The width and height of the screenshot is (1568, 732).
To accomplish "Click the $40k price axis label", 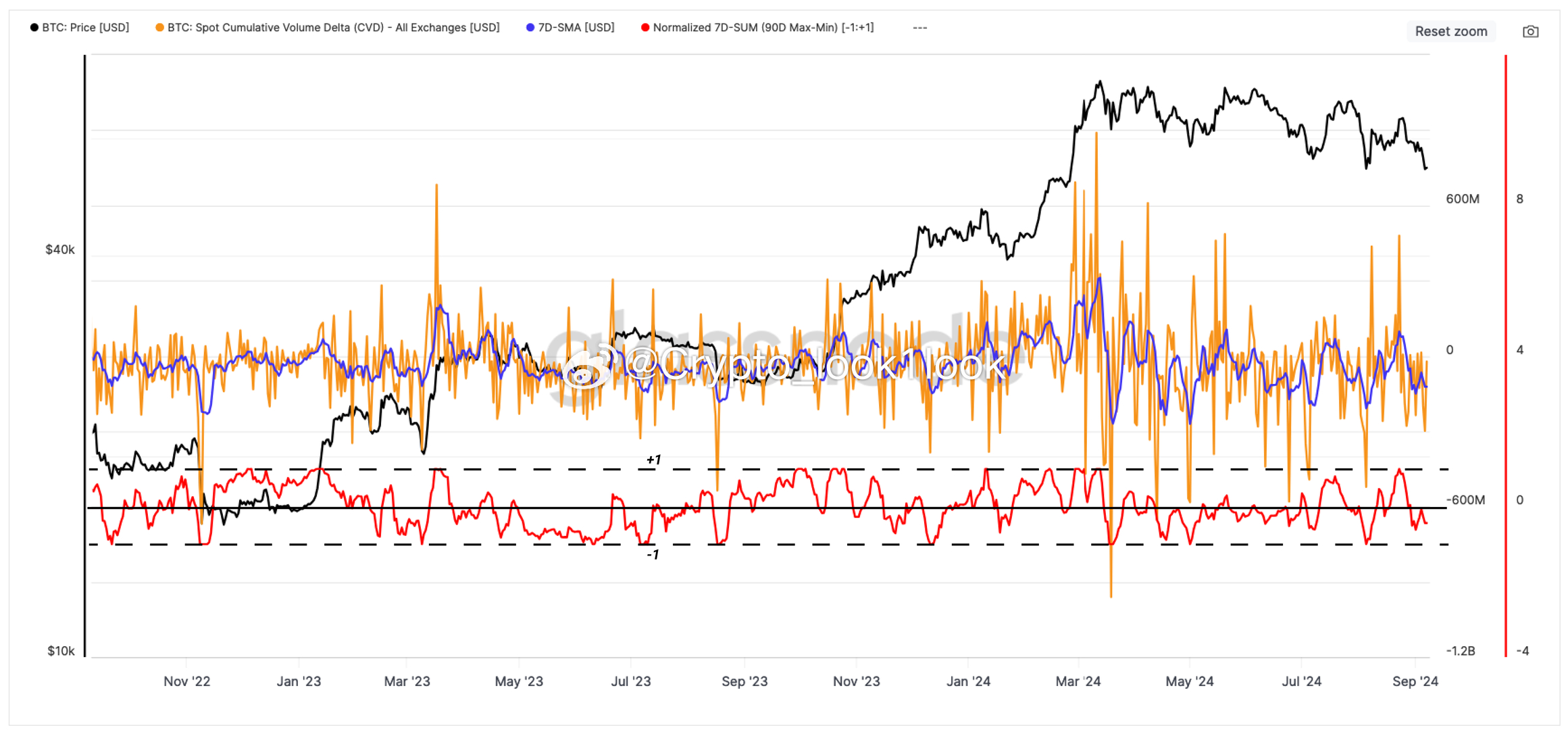I will (60, 250).
